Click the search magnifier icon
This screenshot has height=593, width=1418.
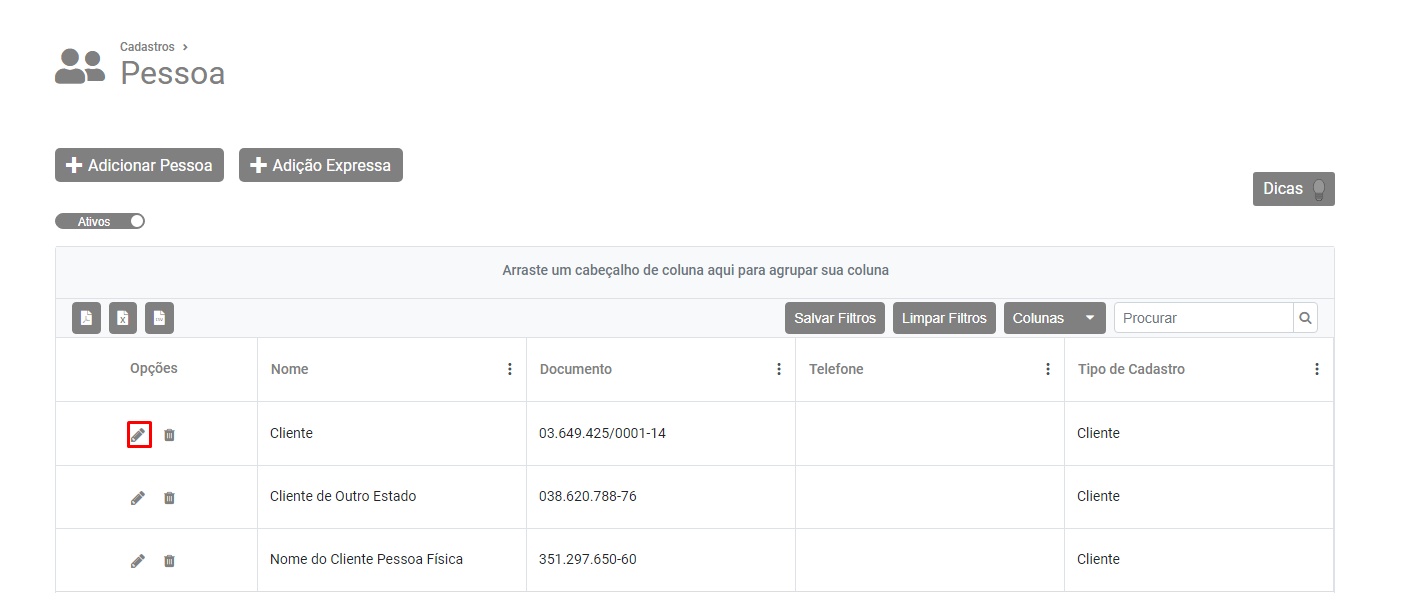click(1305, 318)
